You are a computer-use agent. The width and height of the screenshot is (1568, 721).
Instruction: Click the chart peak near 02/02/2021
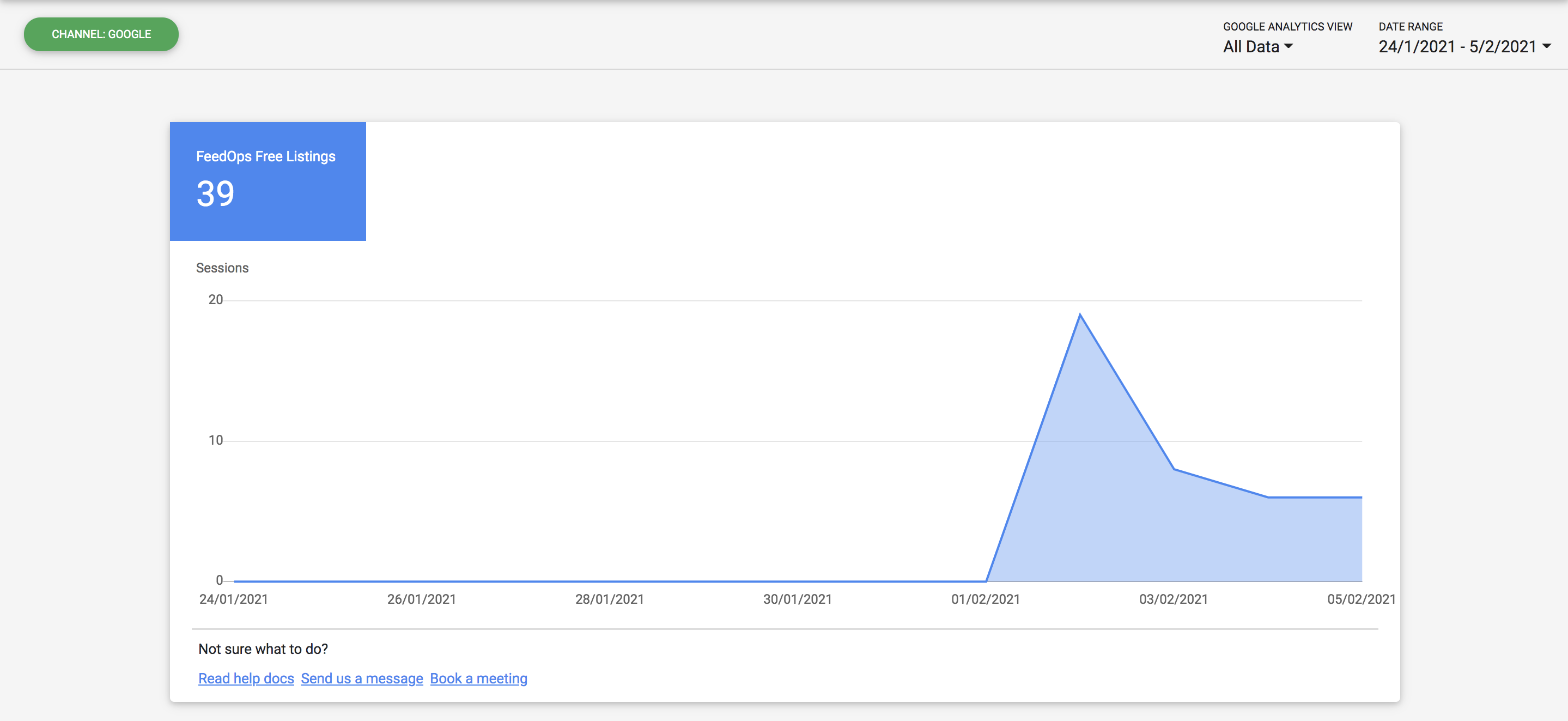1080,315
